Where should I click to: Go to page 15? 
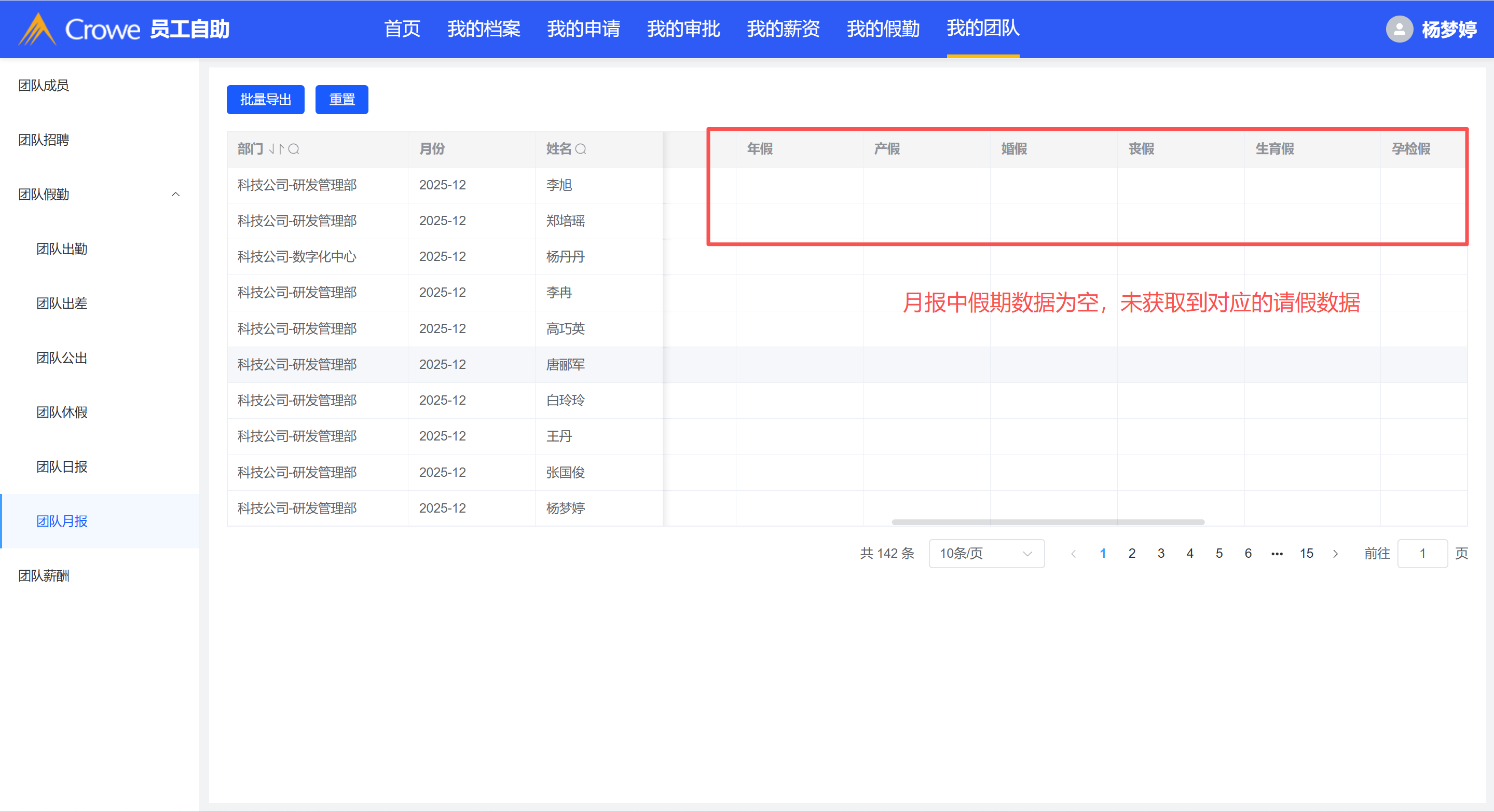pyautogui.click(x=1306, y=554)
